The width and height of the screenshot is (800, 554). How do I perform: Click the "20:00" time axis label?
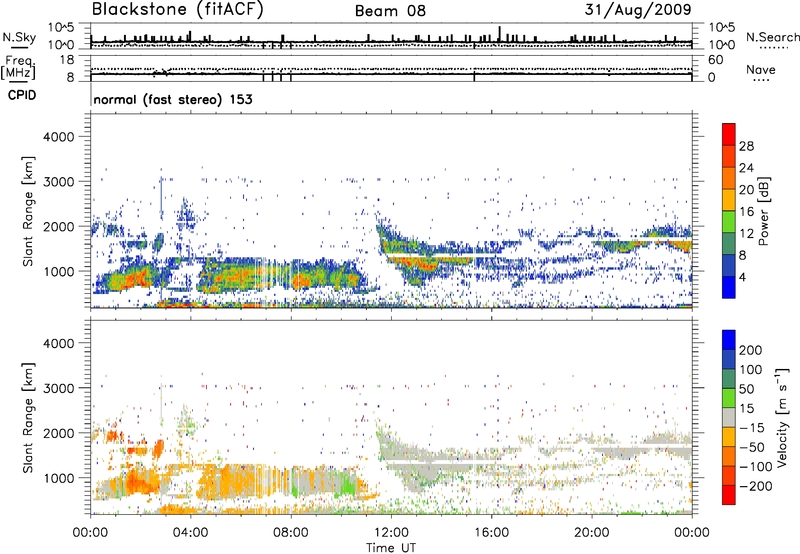pos(591,533)
